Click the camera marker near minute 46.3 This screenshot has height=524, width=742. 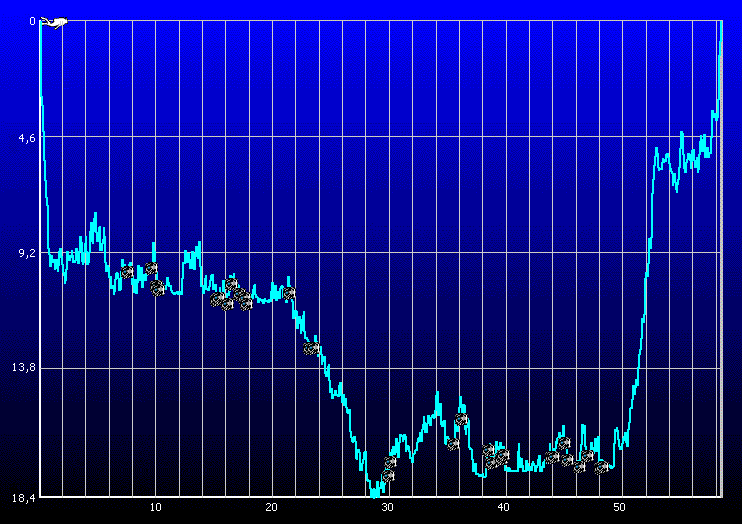(579, 468)
